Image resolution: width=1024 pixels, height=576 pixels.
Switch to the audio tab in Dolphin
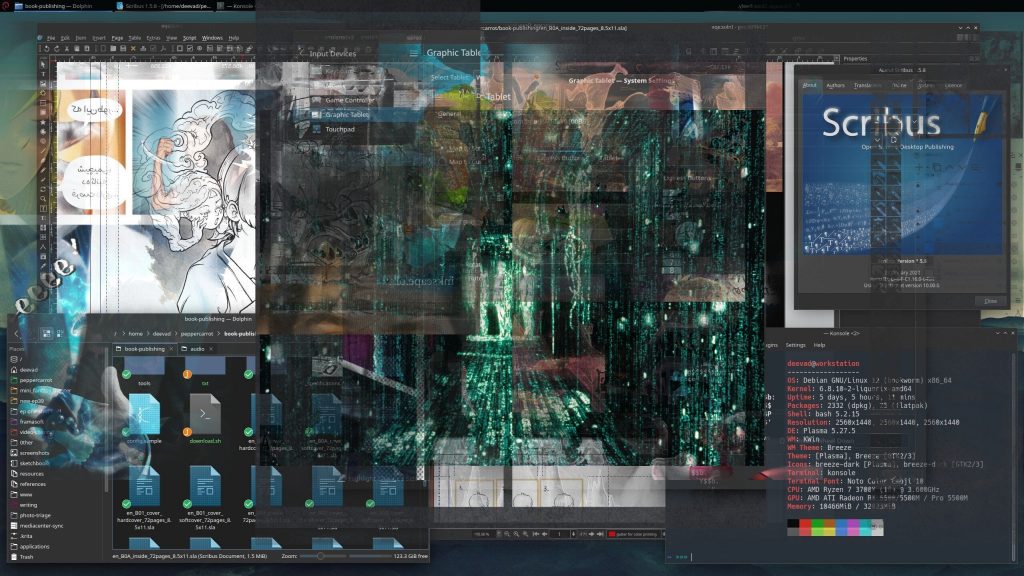pos(197,349)
